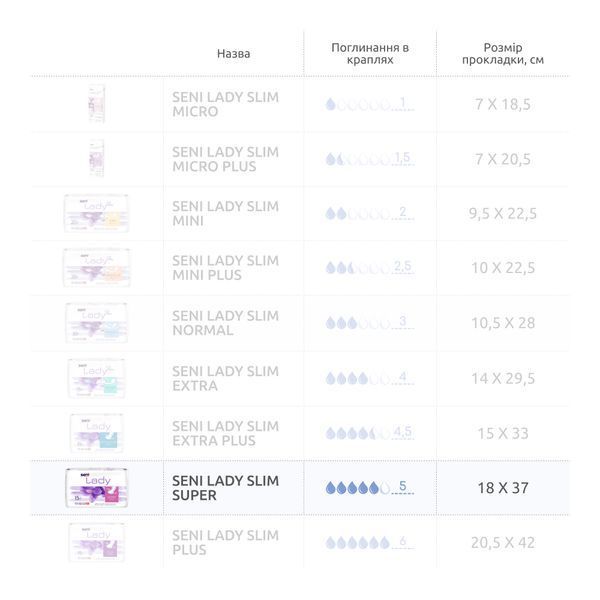Click the Назва column header

[x=233, y=54]
